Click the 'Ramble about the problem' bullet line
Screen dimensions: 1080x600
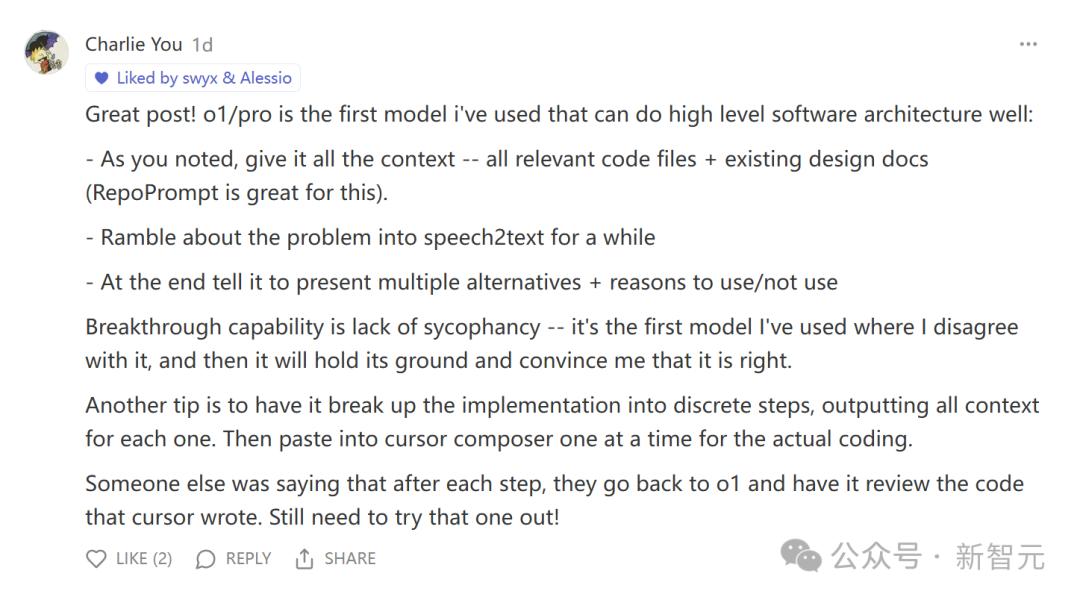tap(370, 238)
